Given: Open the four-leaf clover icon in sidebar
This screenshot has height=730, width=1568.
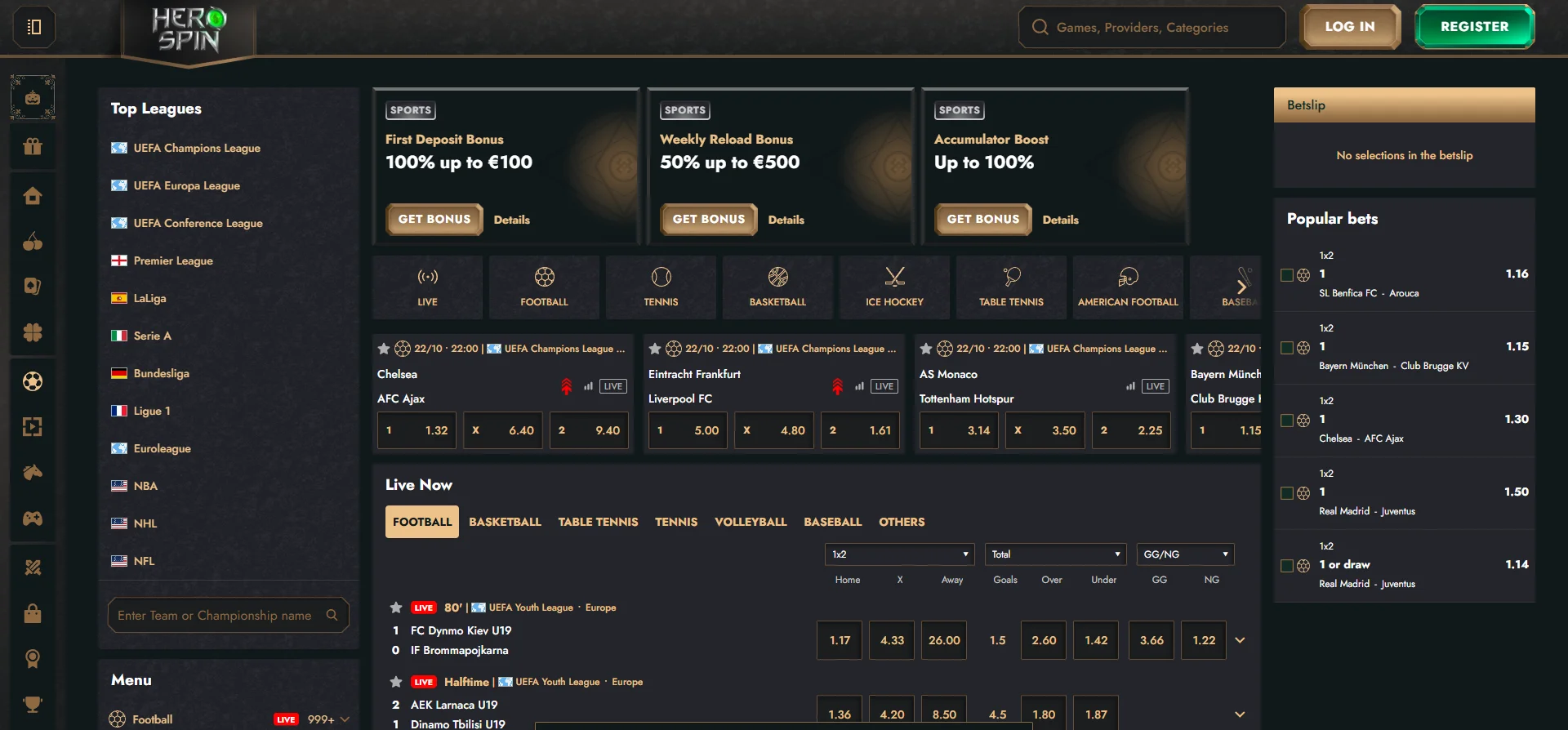Looking at the screenshot, I should click(x=33, y=332).
